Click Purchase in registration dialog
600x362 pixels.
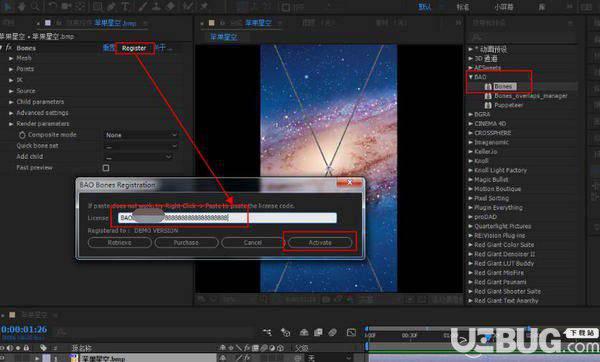[186, 243]
